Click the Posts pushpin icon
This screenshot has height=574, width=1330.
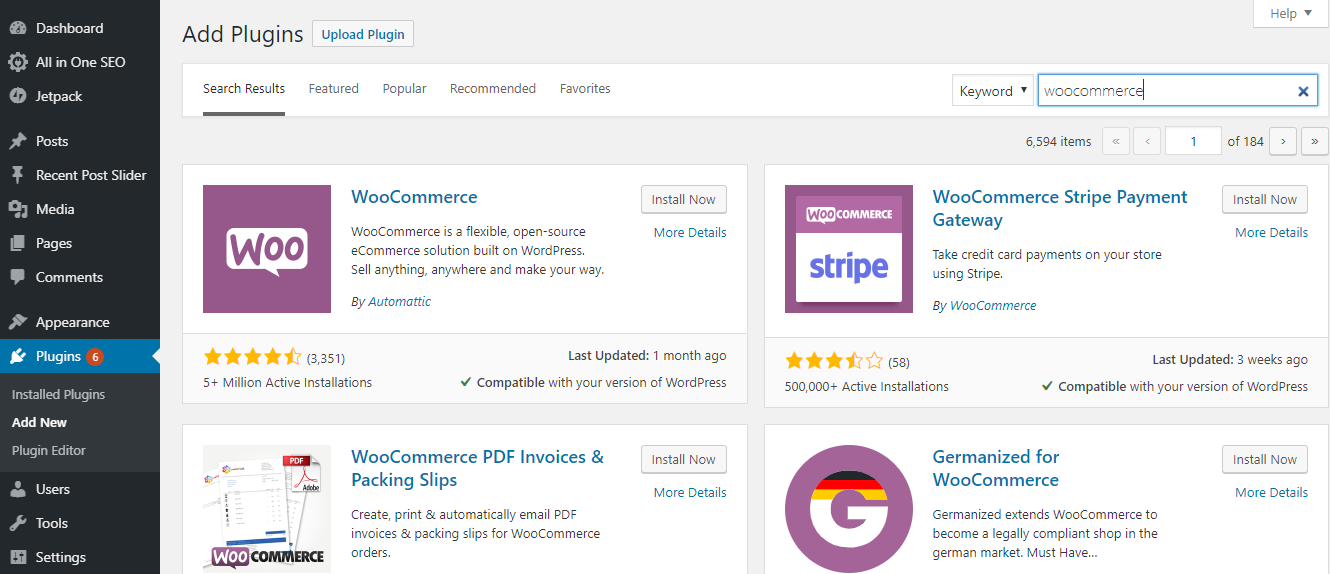coord(18,141)
